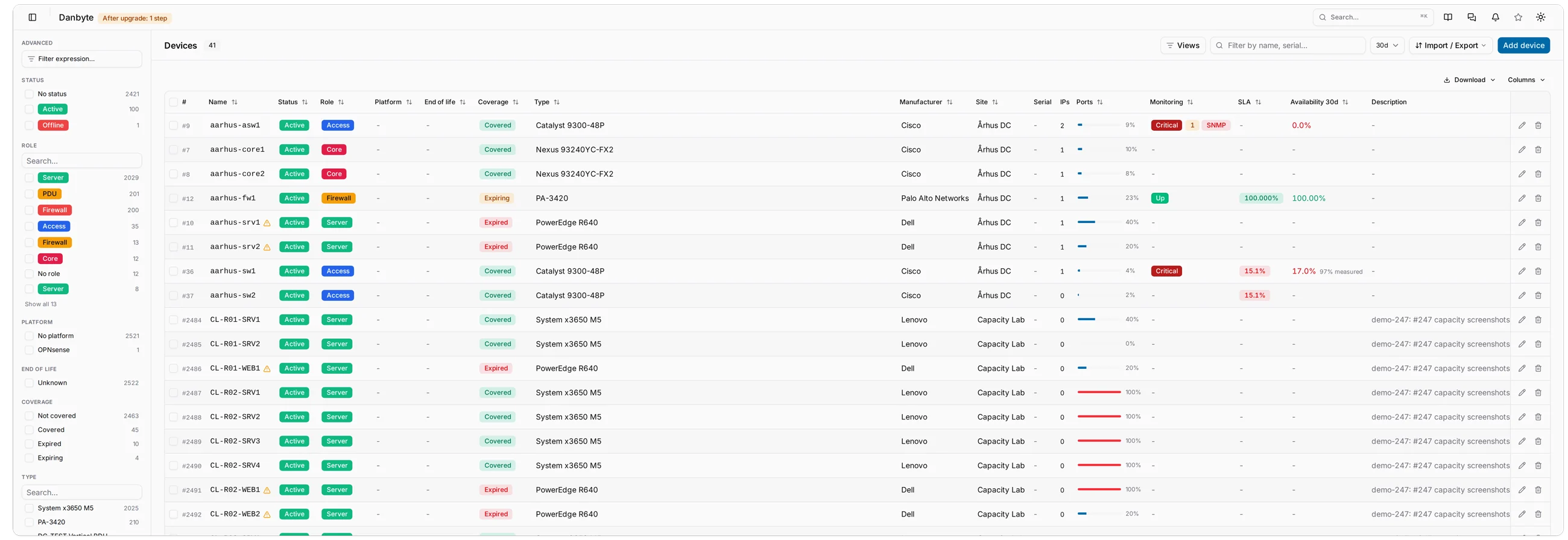Check the Active status filter
The width and height of the screenshot is (1568, 540).
point(29,110)
